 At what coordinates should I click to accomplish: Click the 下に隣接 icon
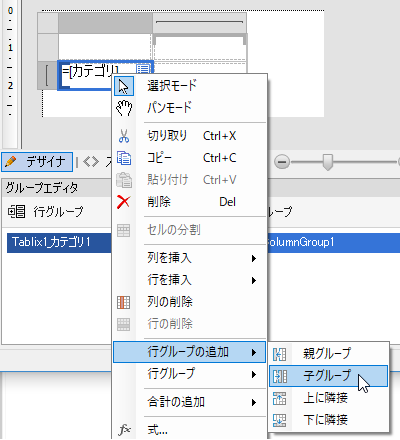click(280, 420)
